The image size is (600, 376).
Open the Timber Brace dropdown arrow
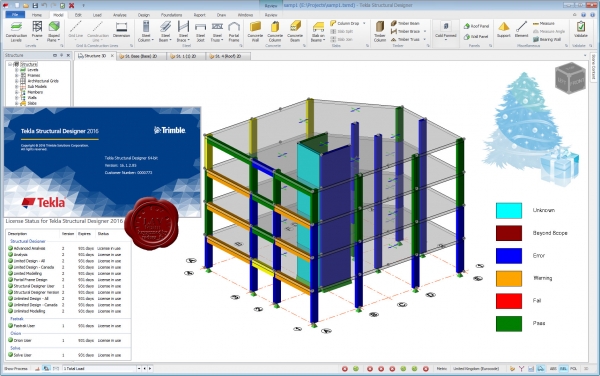click(x=425, y=31)
